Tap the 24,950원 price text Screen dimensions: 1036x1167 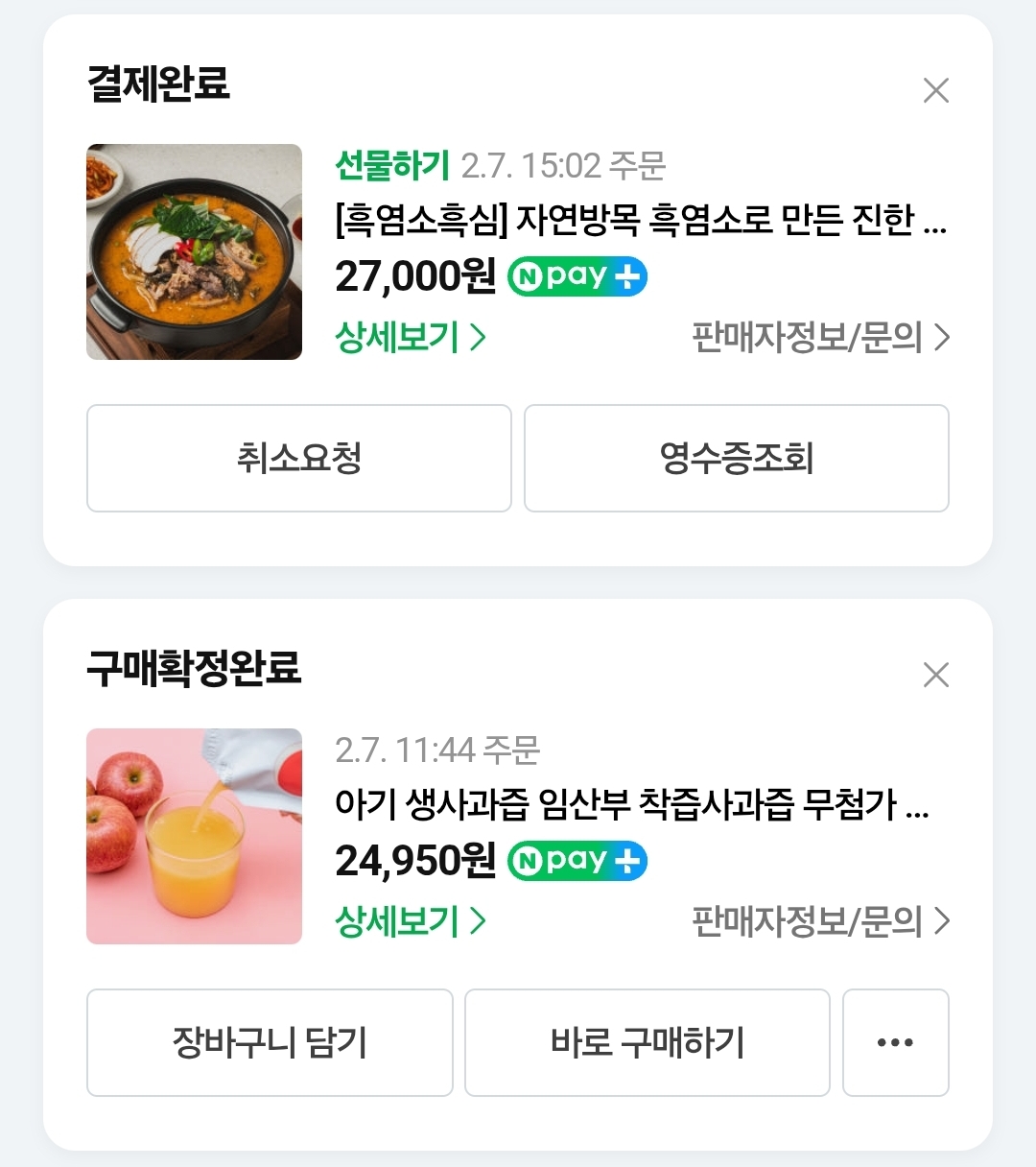coord(414,860)
